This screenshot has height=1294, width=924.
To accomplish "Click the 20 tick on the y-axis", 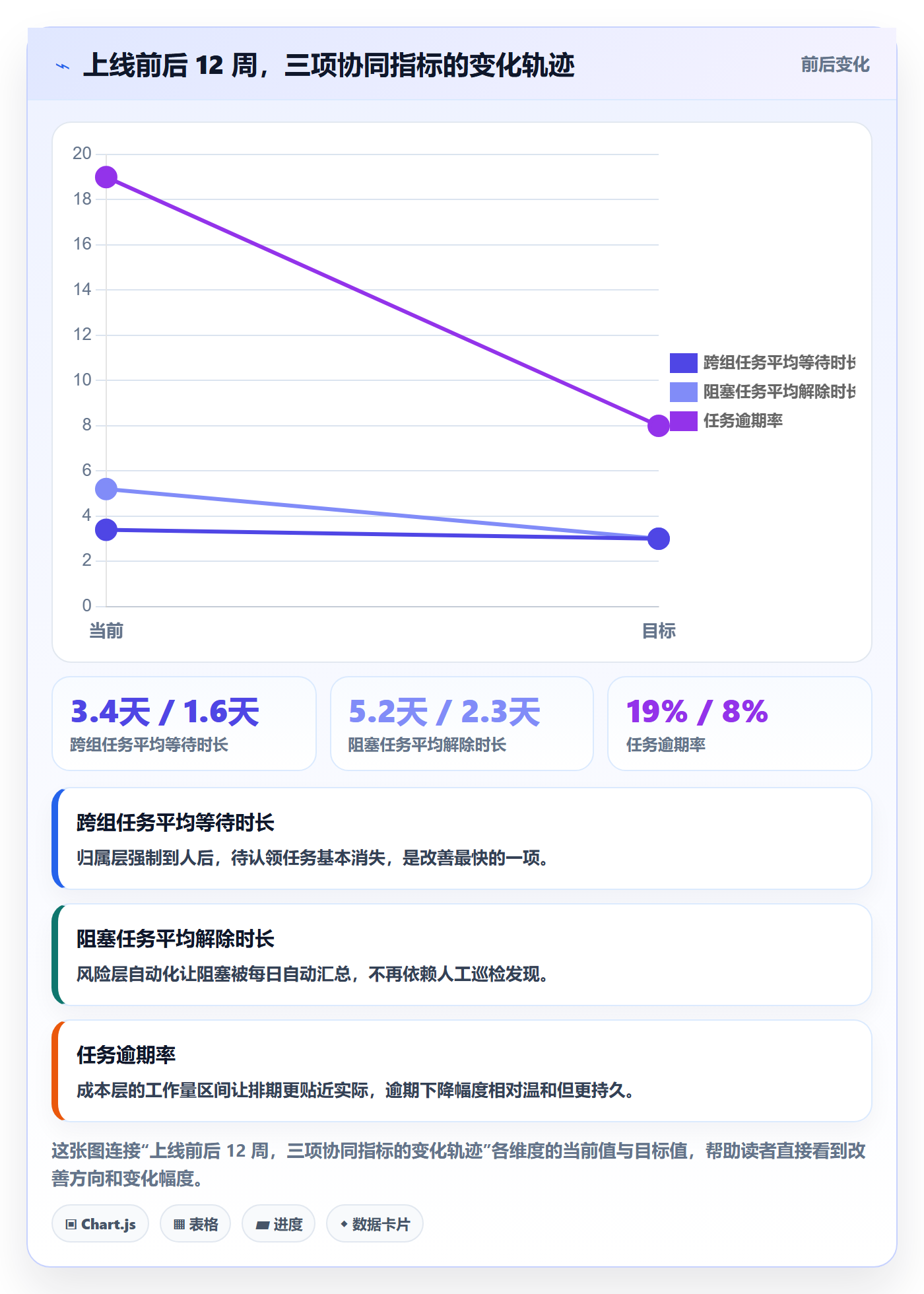I will [x=82, y=153].
